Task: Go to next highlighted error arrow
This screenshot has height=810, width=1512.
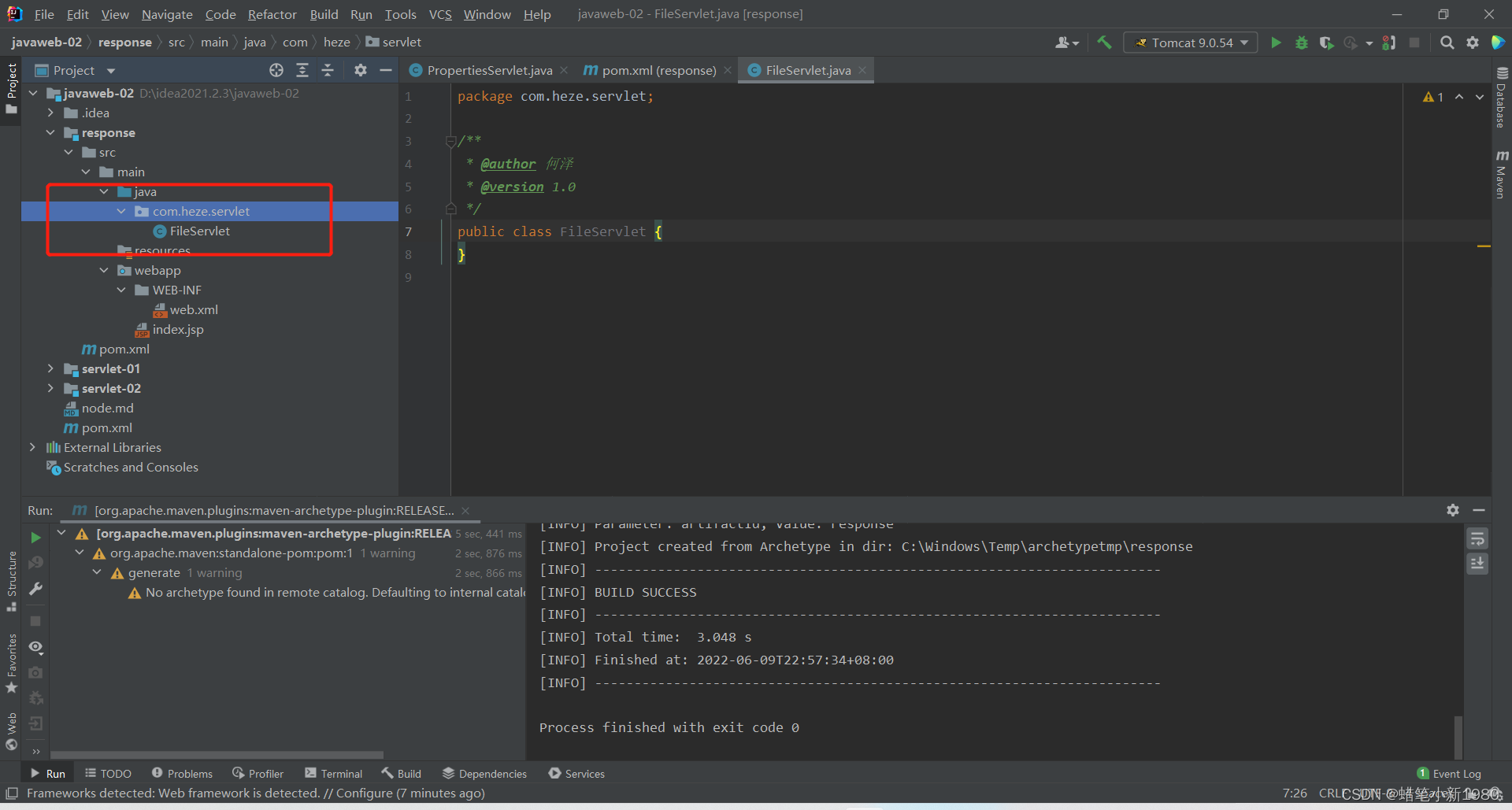Action: tap(1480, 97)
